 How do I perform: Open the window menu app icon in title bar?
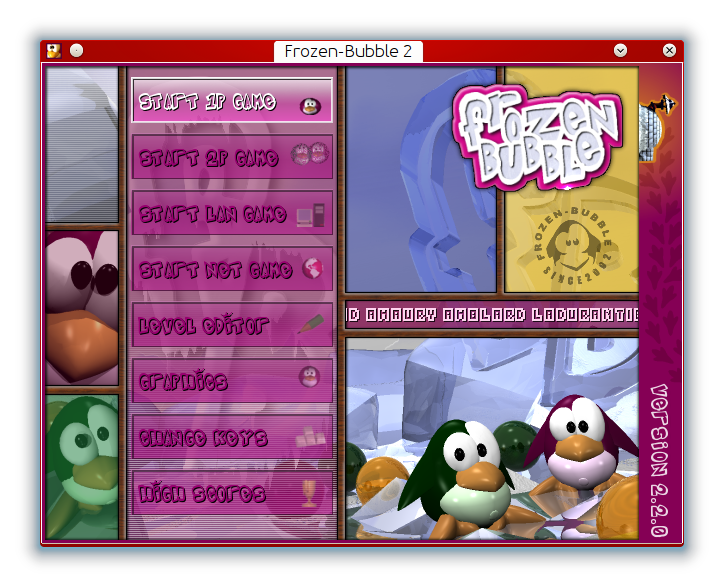click(x=54, y=51)
